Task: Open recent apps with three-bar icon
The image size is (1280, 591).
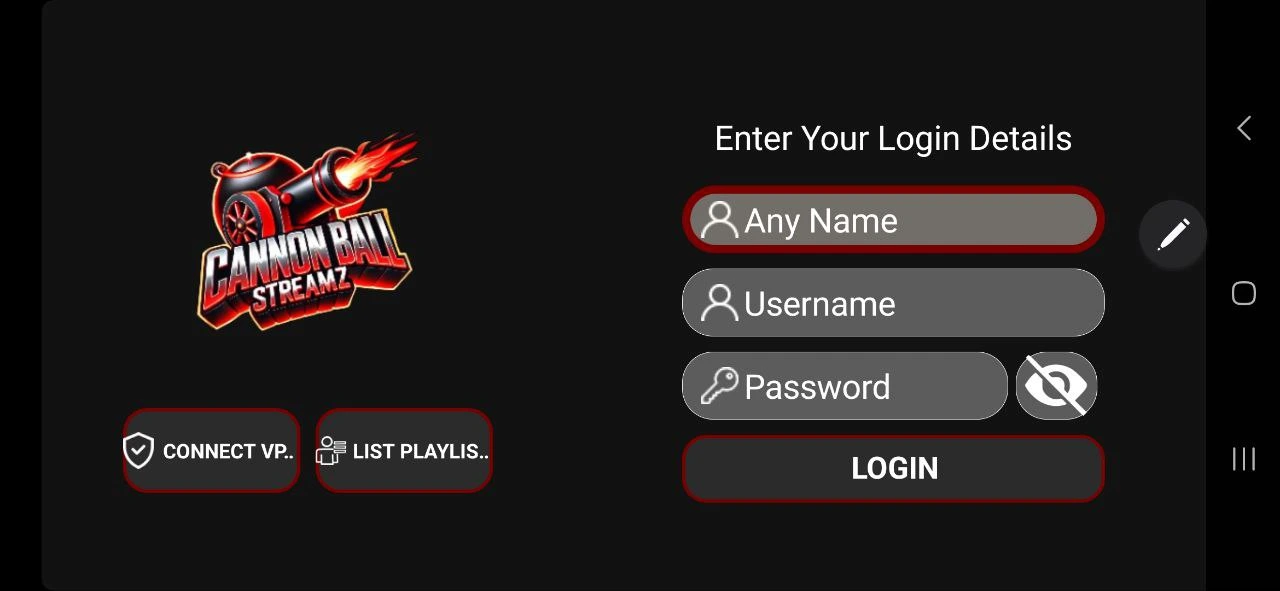Action: 1244,459
